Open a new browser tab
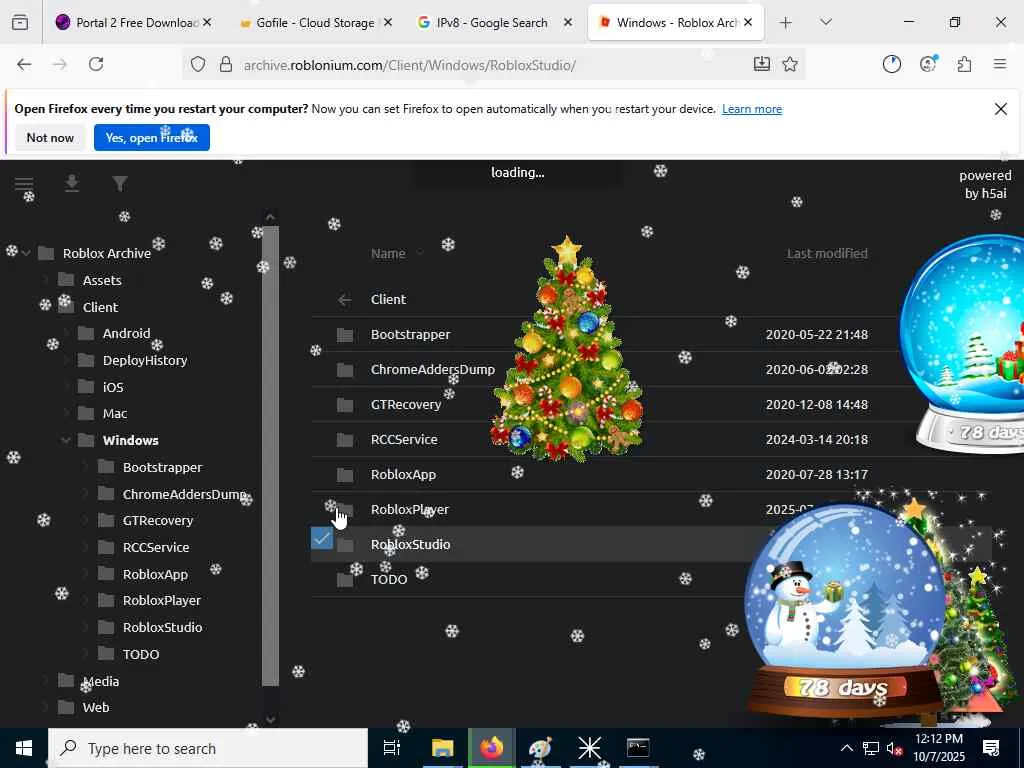This screenshot has height=768, width=1024. (x=786, y=23)
